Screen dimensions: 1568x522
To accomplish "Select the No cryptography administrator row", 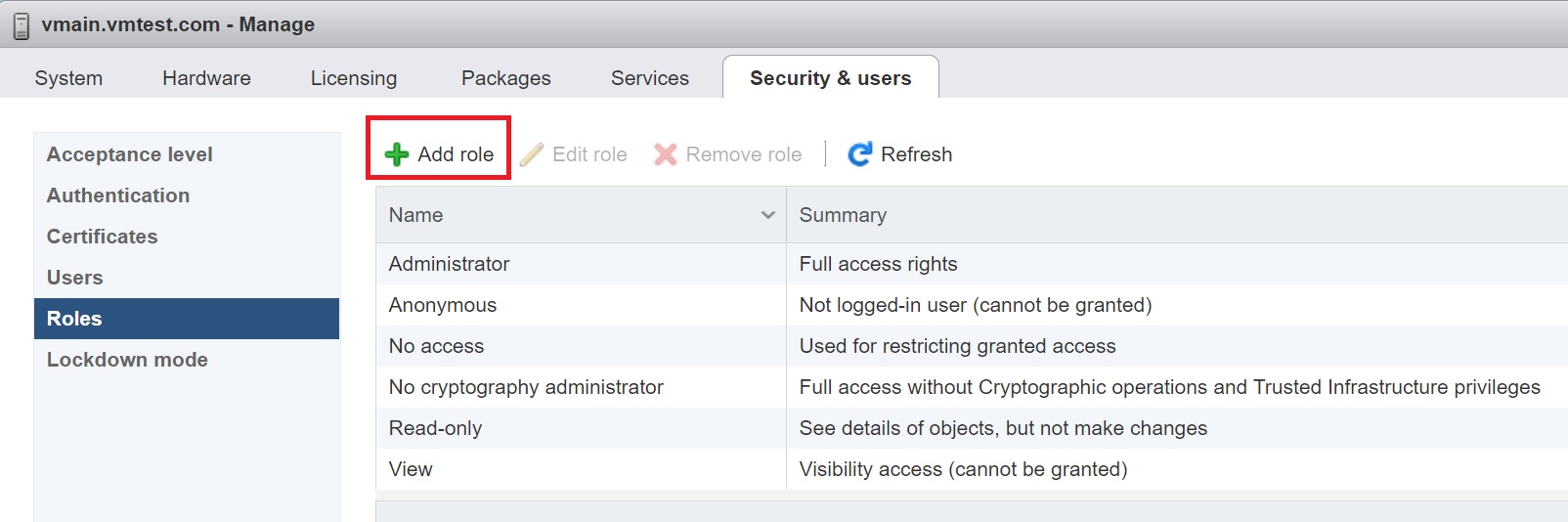I will pos(526,387).
